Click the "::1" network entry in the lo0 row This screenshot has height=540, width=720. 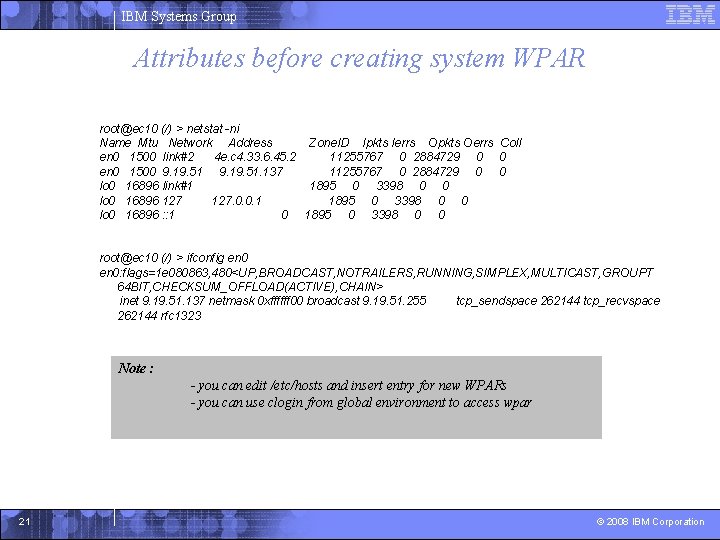(x=168, y=215)
